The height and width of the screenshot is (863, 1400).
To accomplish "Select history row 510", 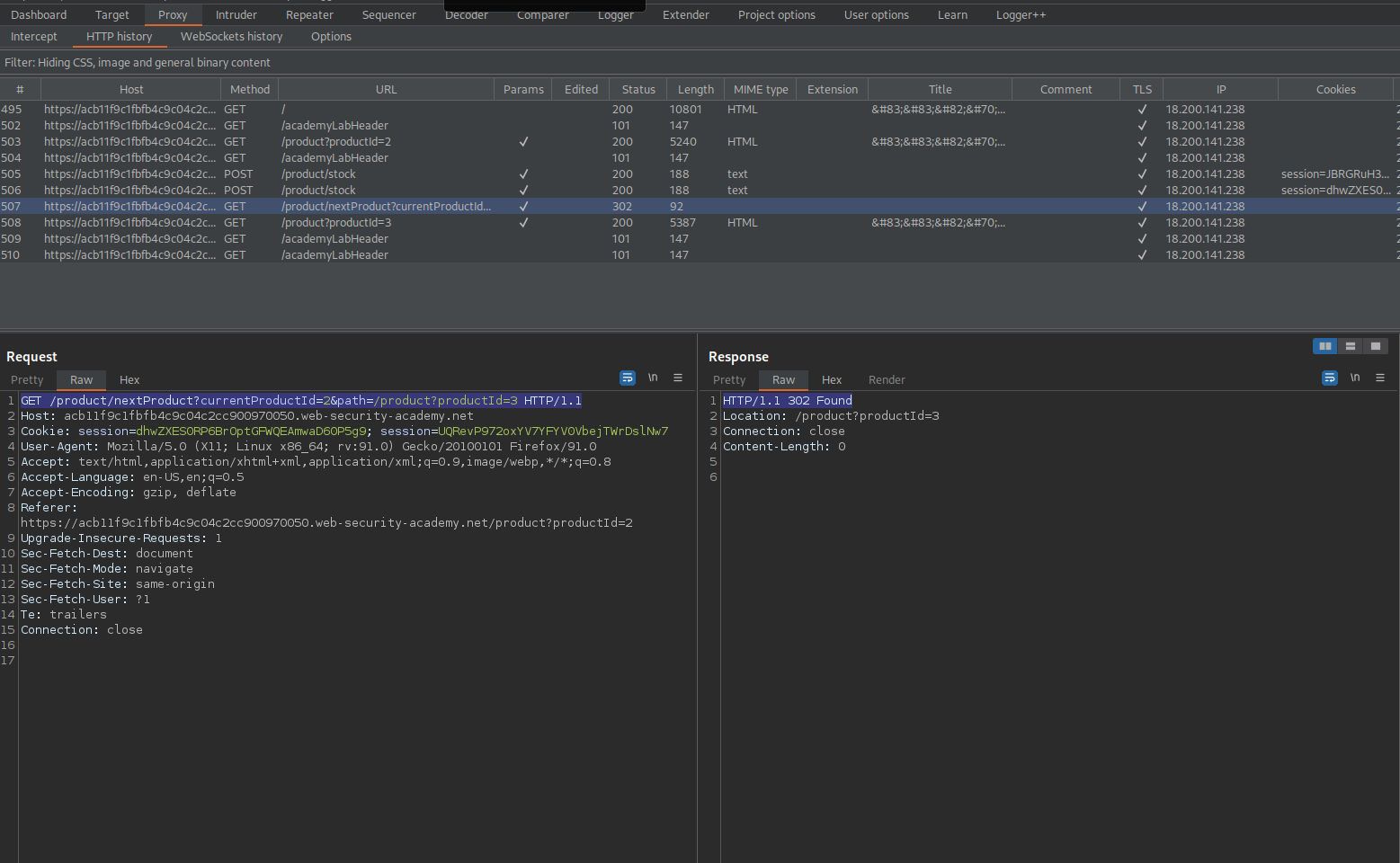I will [700, 255].
